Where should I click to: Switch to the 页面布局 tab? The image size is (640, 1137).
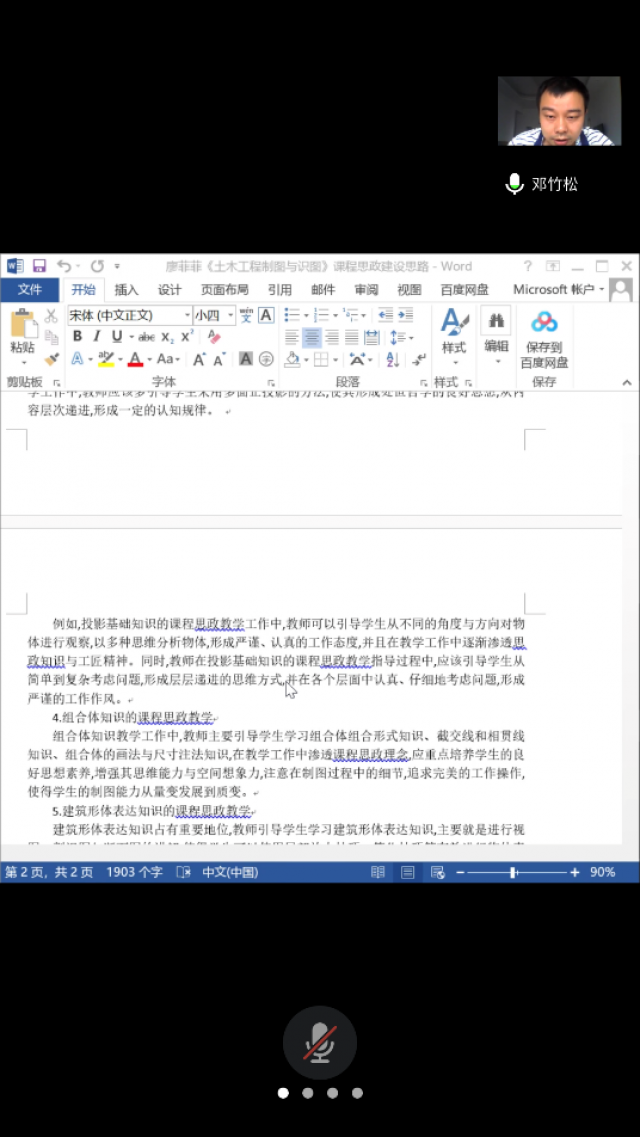224,290
